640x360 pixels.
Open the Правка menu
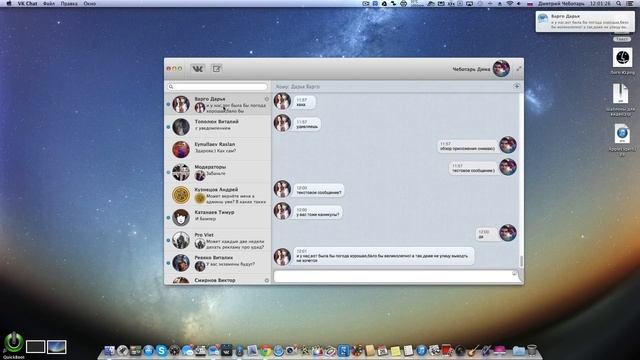coord(69,3)
